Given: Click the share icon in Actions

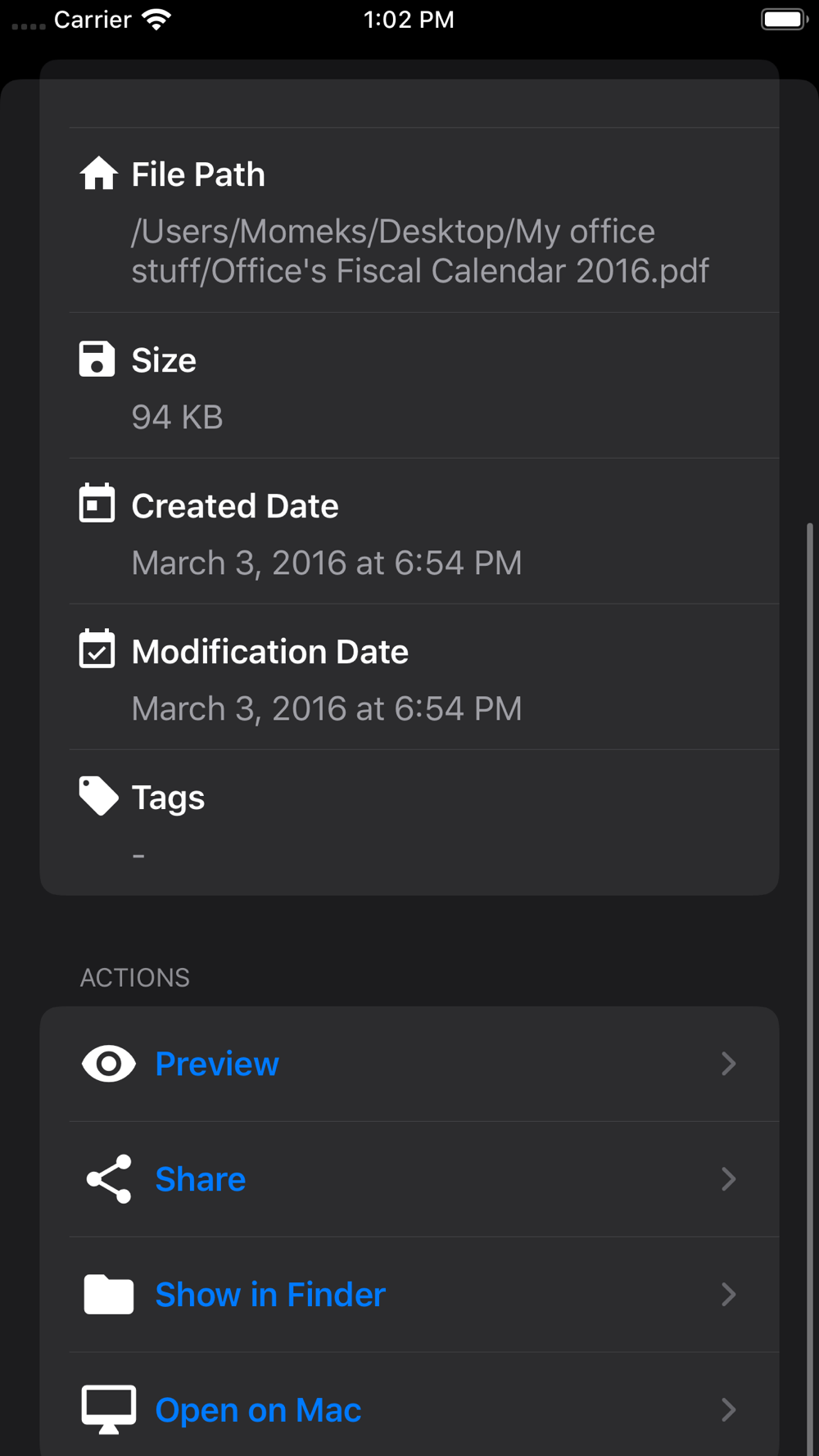Looking at the screenshot, I should (x=109, y=1179).
